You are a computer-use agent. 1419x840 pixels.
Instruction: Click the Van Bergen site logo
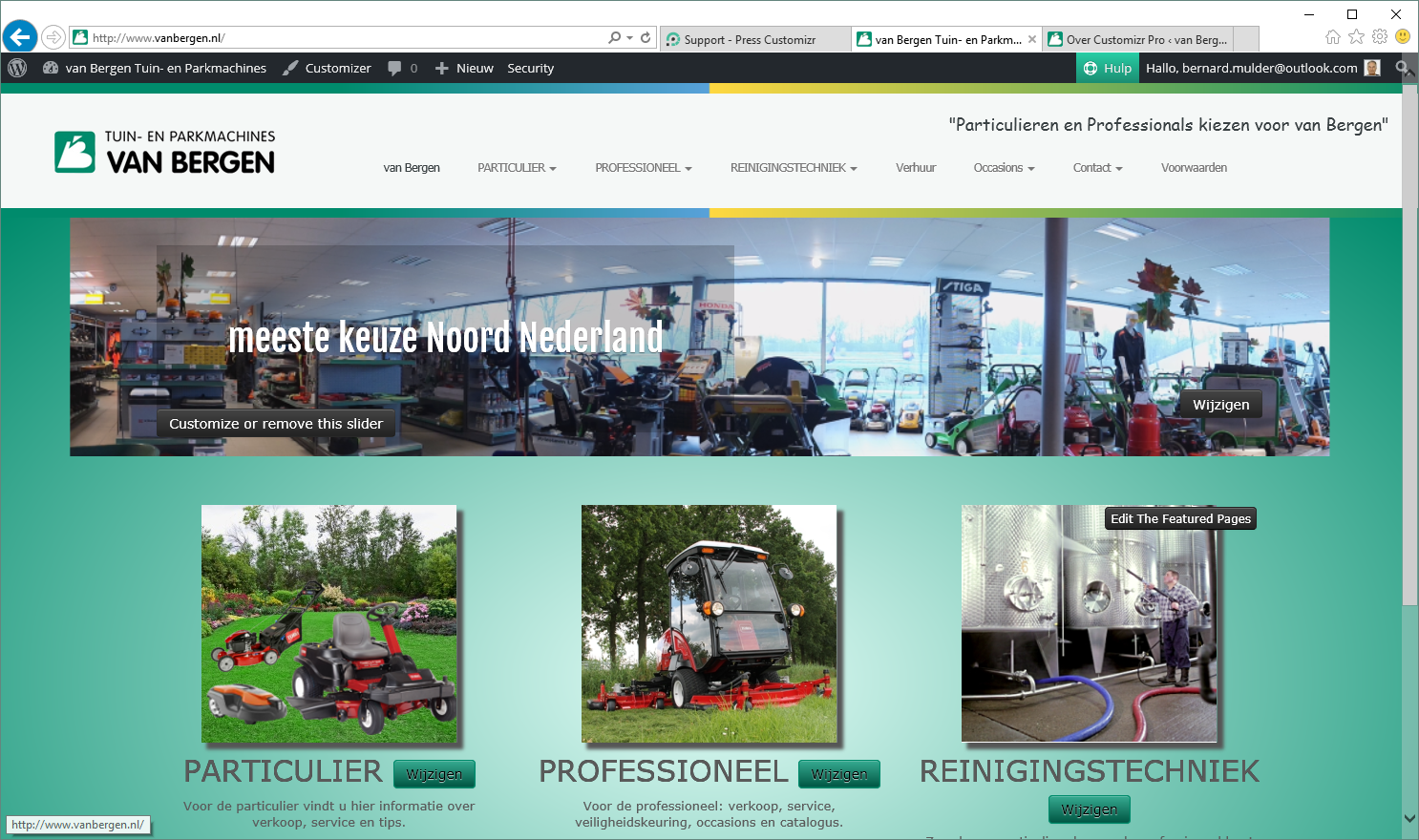pyautogui.click(x=165, y=152)
